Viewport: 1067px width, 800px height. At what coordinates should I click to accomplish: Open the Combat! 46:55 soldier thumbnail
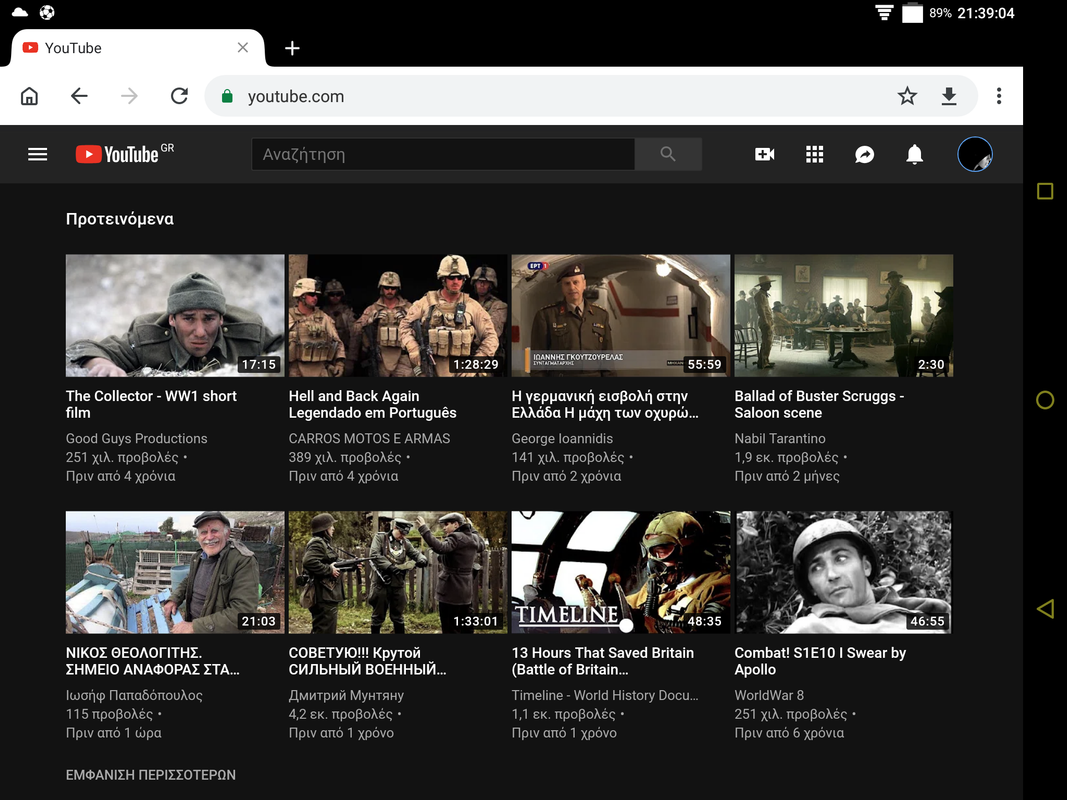tap(844, 572)
